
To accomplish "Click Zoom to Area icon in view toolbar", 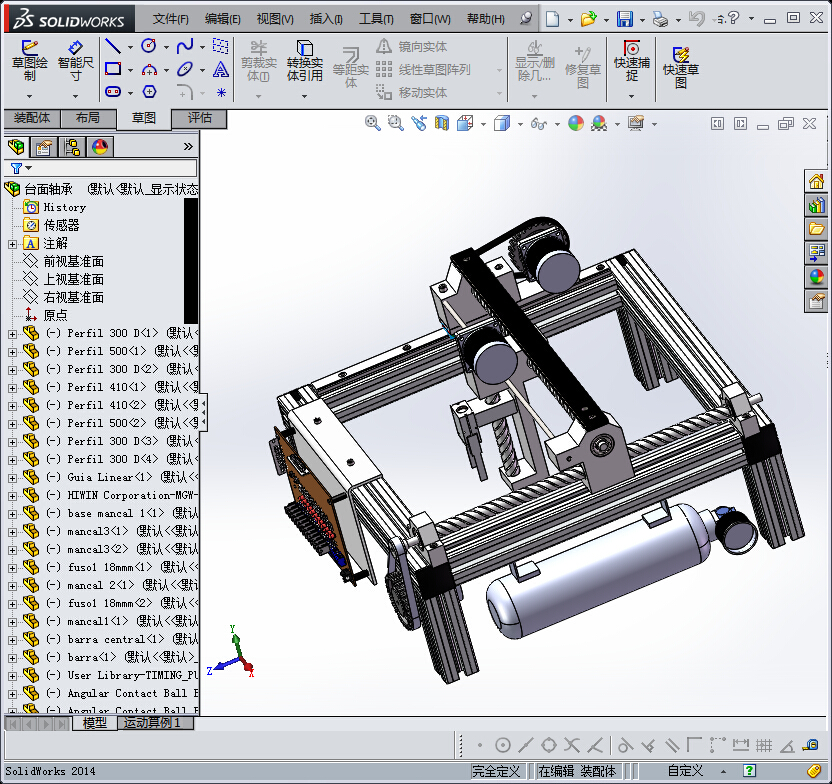I will 395,124.
